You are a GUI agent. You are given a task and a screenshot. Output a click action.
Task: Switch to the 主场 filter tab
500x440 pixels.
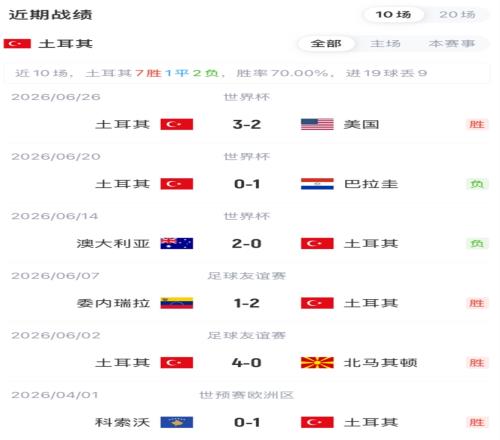tap(385, 44)
